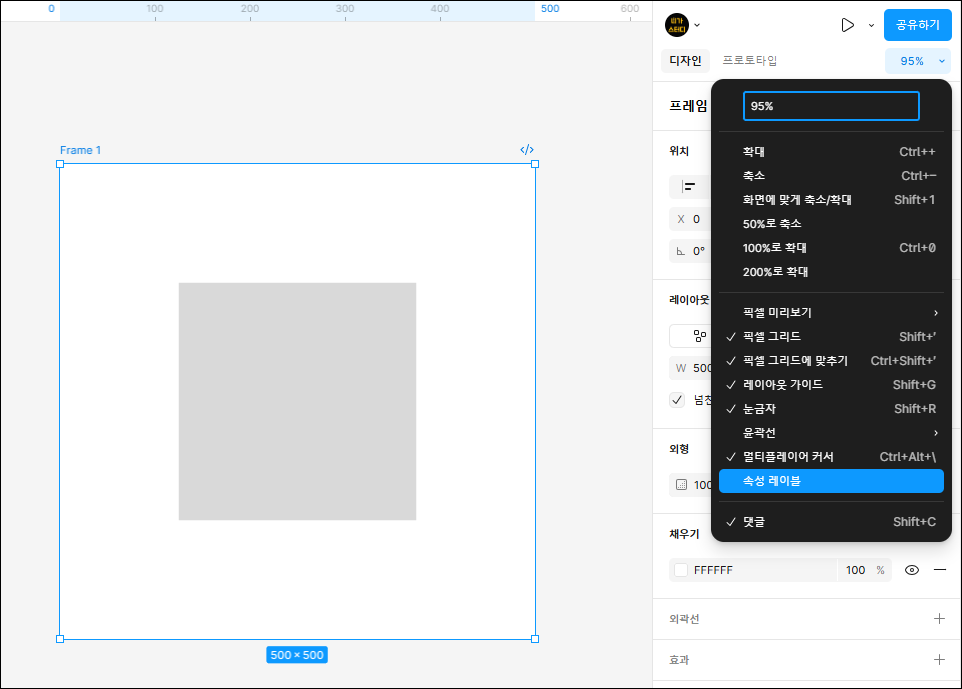
Task: Expand the 픽셀 미리보기 submenu
Action: 831,312
